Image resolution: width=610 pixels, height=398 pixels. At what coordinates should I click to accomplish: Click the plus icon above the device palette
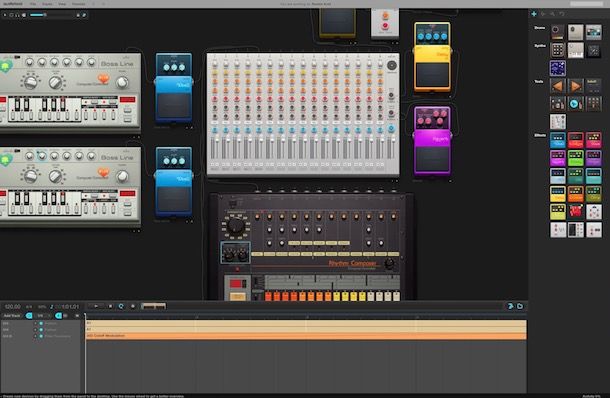(534, 14)
